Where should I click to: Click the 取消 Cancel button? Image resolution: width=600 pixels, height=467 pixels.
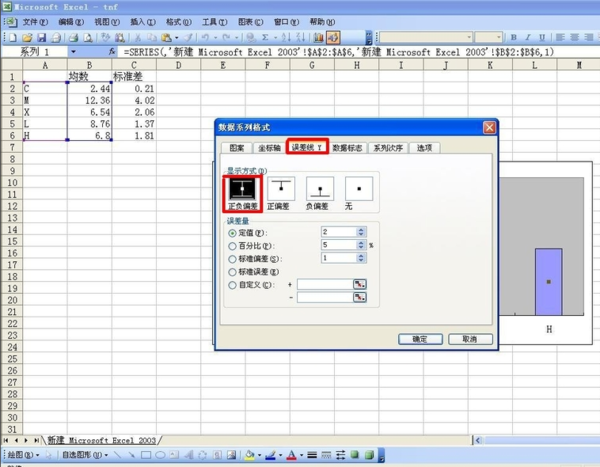[470, 339]
